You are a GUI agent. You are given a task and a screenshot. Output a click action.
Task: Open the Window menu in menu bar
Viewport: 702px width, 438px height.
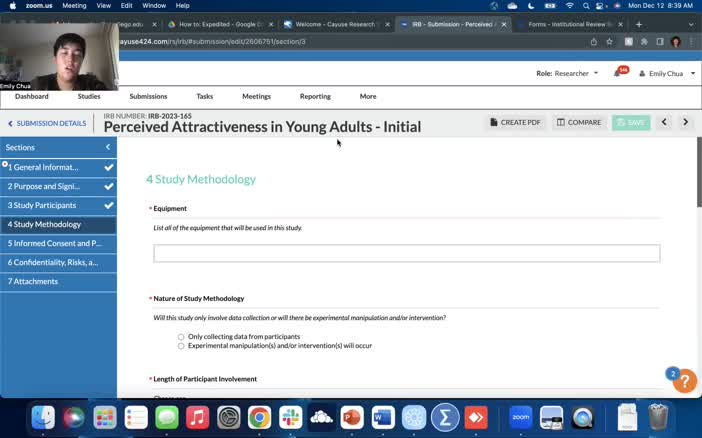click(x=154, y=6)
